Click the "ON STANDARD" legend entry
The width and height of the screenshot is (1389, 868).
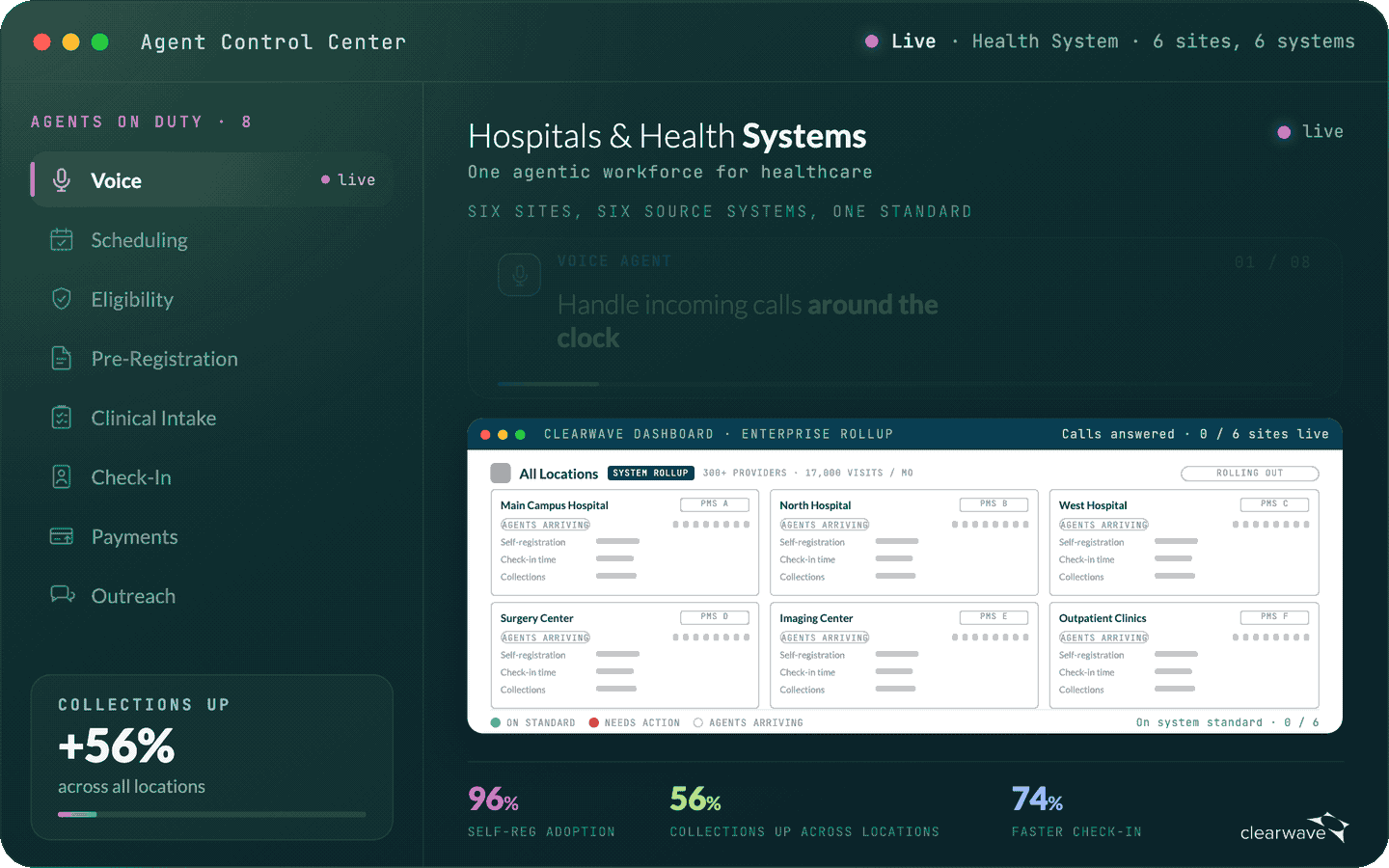coord(533,722)
